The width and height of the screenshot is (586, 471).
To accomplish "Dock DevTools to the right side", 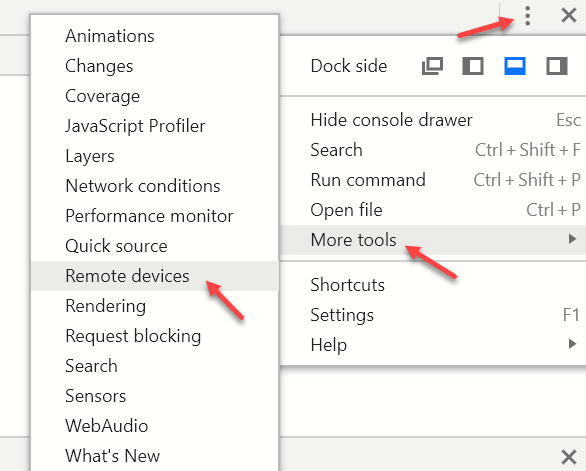I will 556,66.
